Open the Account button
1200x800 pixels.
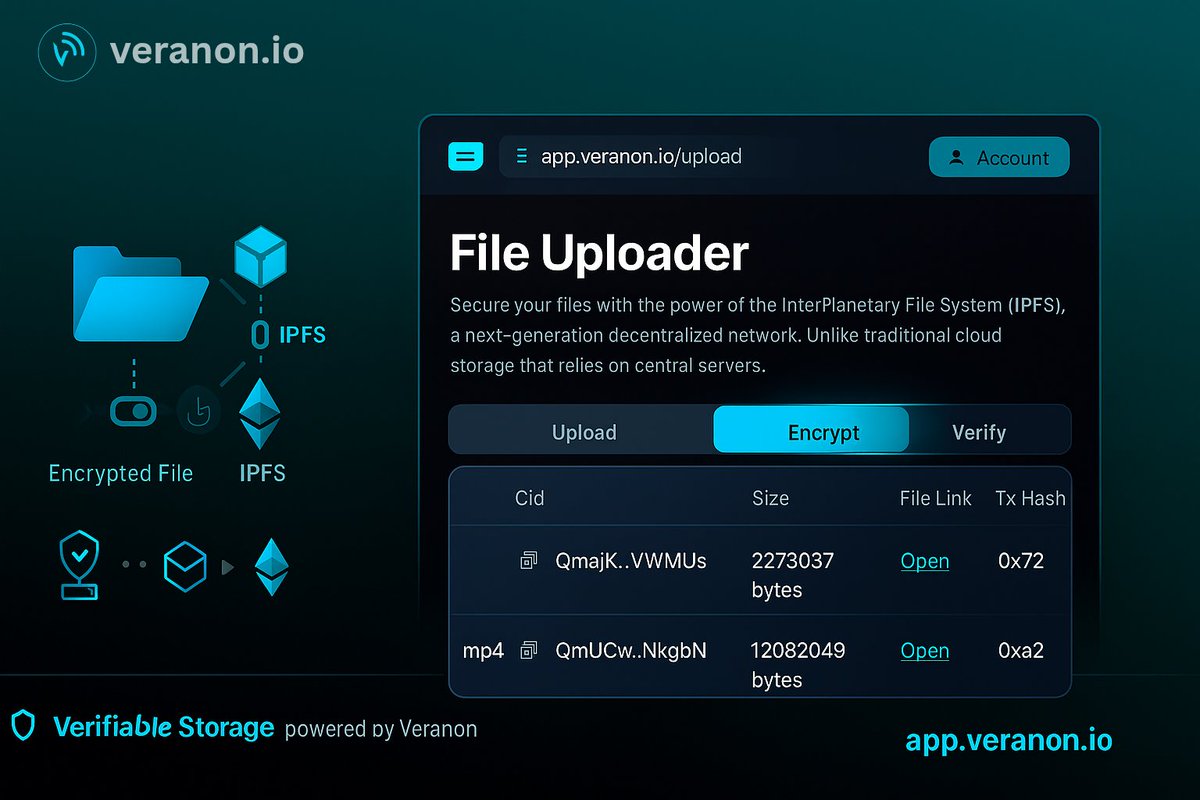[x=999, y=157]
